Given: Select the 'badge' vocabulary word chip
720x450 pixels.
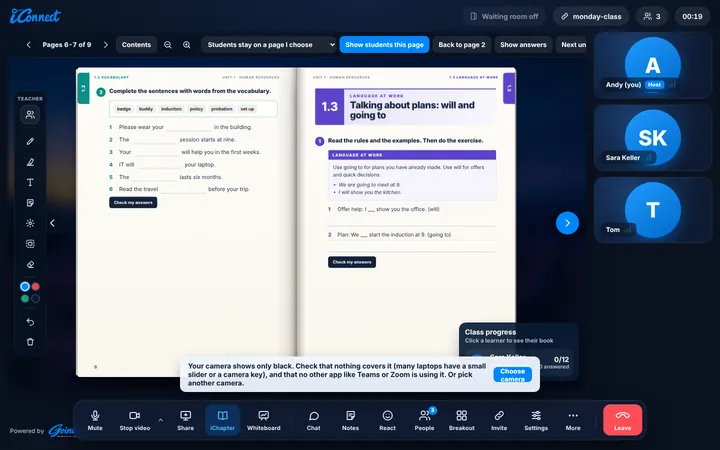Looking at the screenshot, I should click(x=124, y=109).
